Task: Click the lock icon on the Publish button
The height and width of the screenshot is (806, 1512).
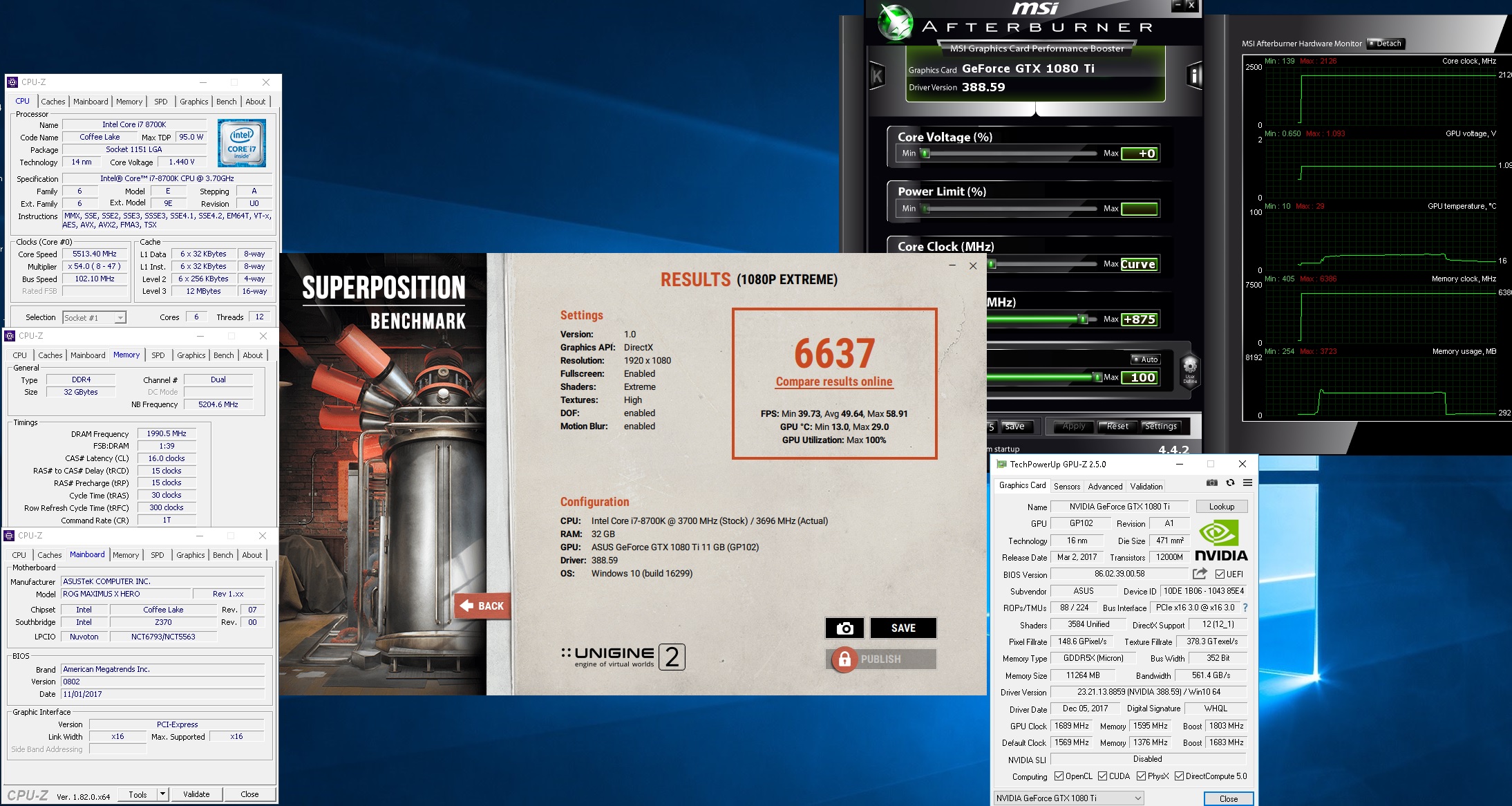Action: (844, 659)
